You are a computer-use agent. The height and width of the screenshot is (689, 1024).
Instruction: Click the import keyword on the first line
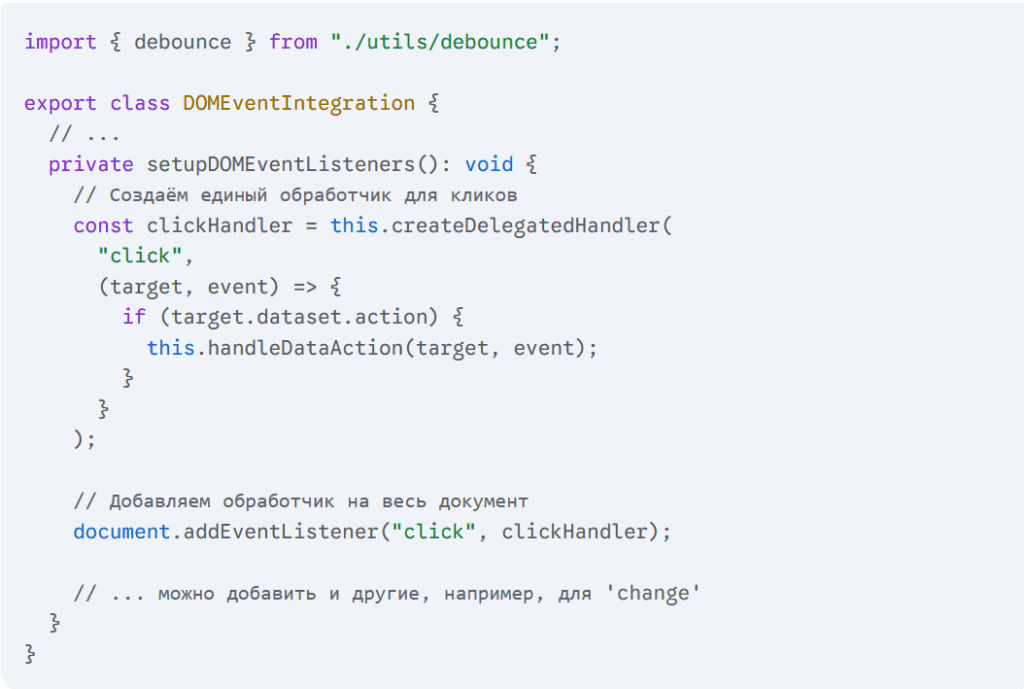coord(60,42)
